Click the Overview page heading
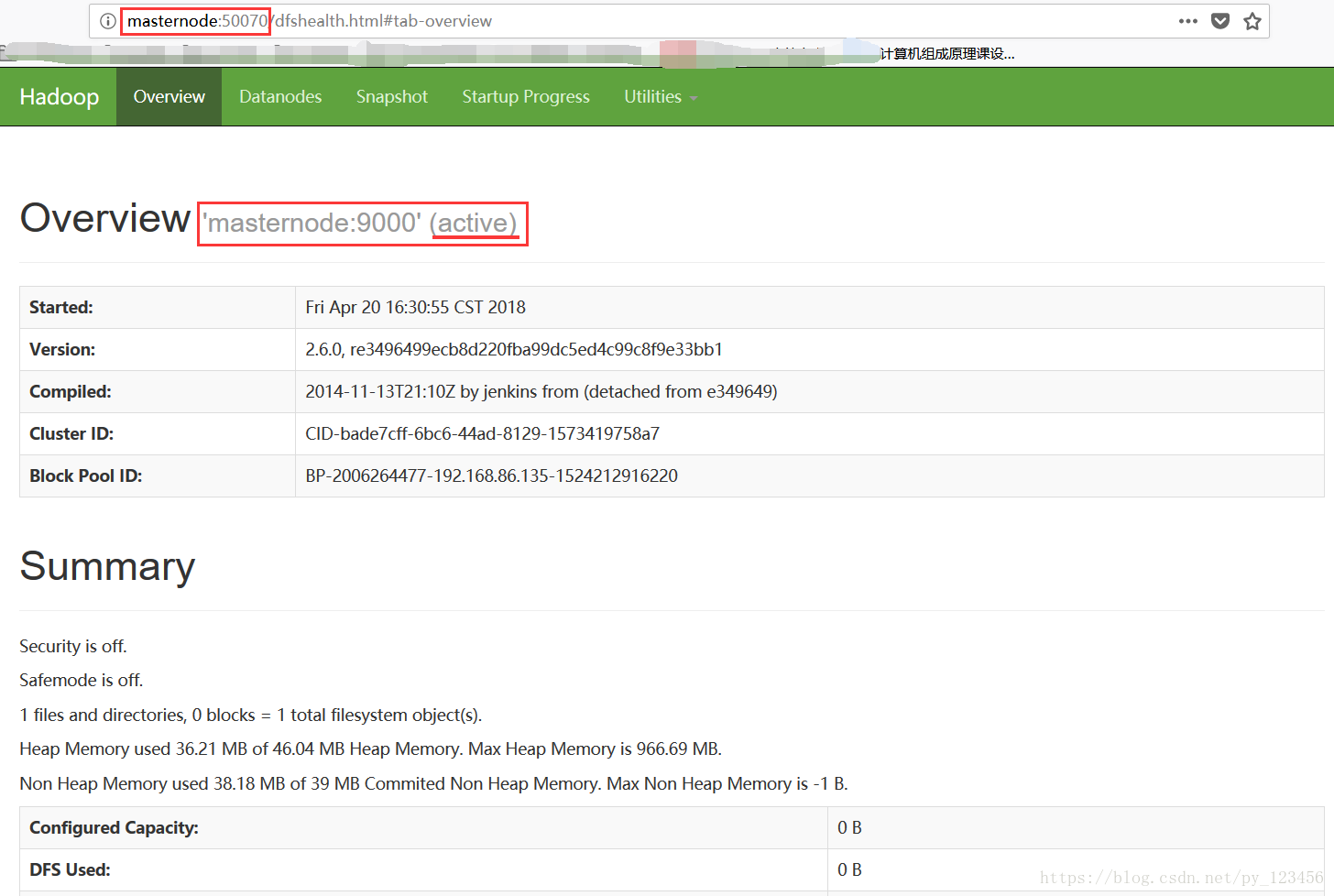The width and height of the screenshot is (1334, 896). pos(105,218)
